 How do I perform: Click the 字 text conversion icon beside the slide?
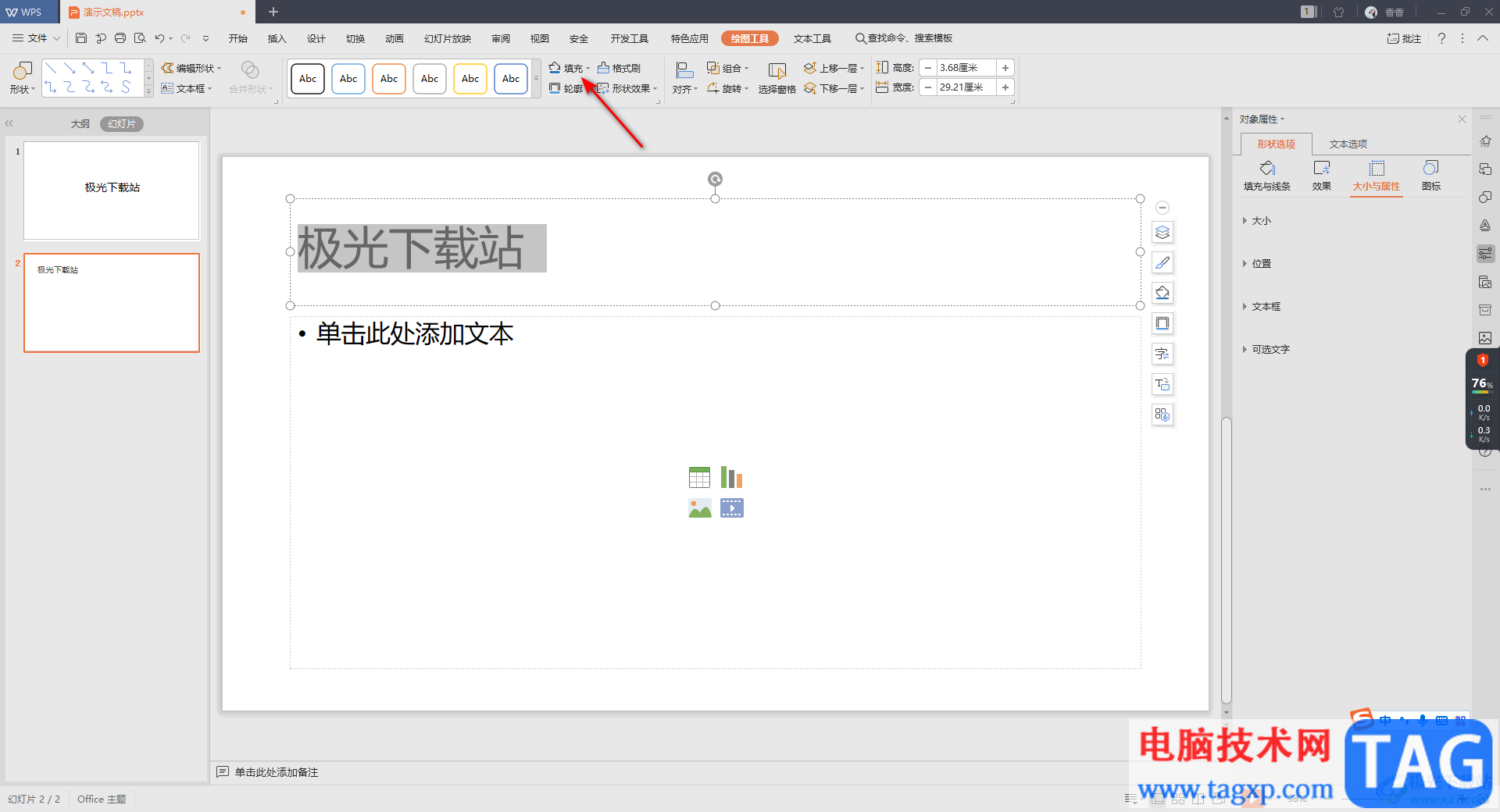point(1162,354)
